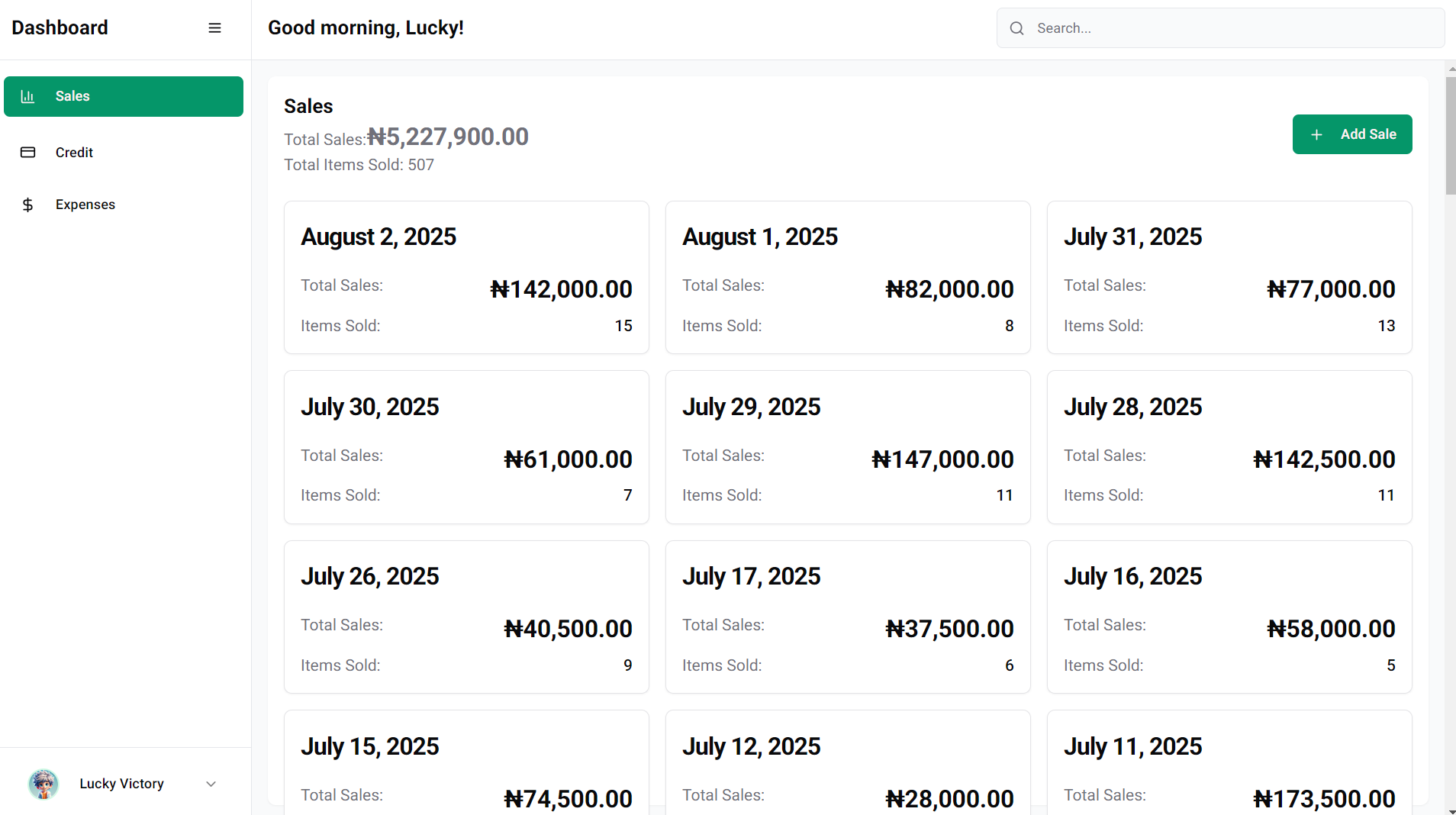
Task: Open the August 2, 2025 sales card
Action: click(466, 277)
